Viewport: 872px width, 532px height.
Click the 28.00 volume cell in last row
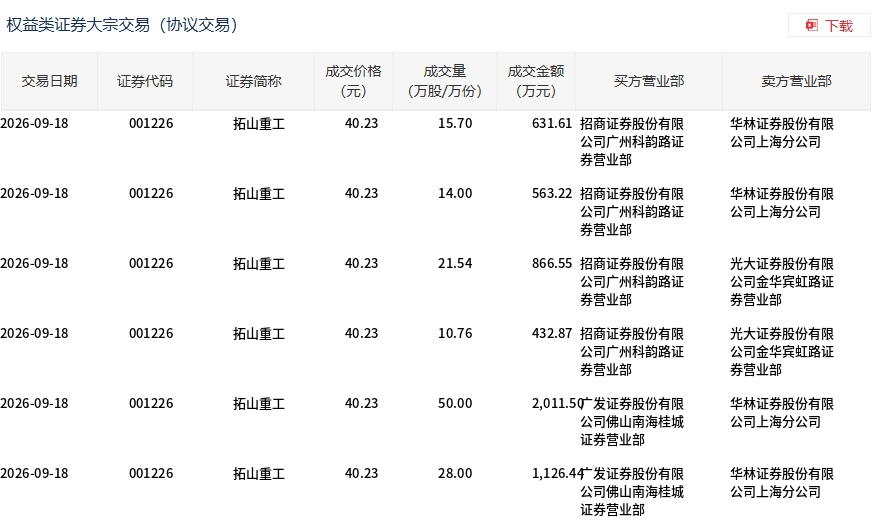(x=455, y=474)
